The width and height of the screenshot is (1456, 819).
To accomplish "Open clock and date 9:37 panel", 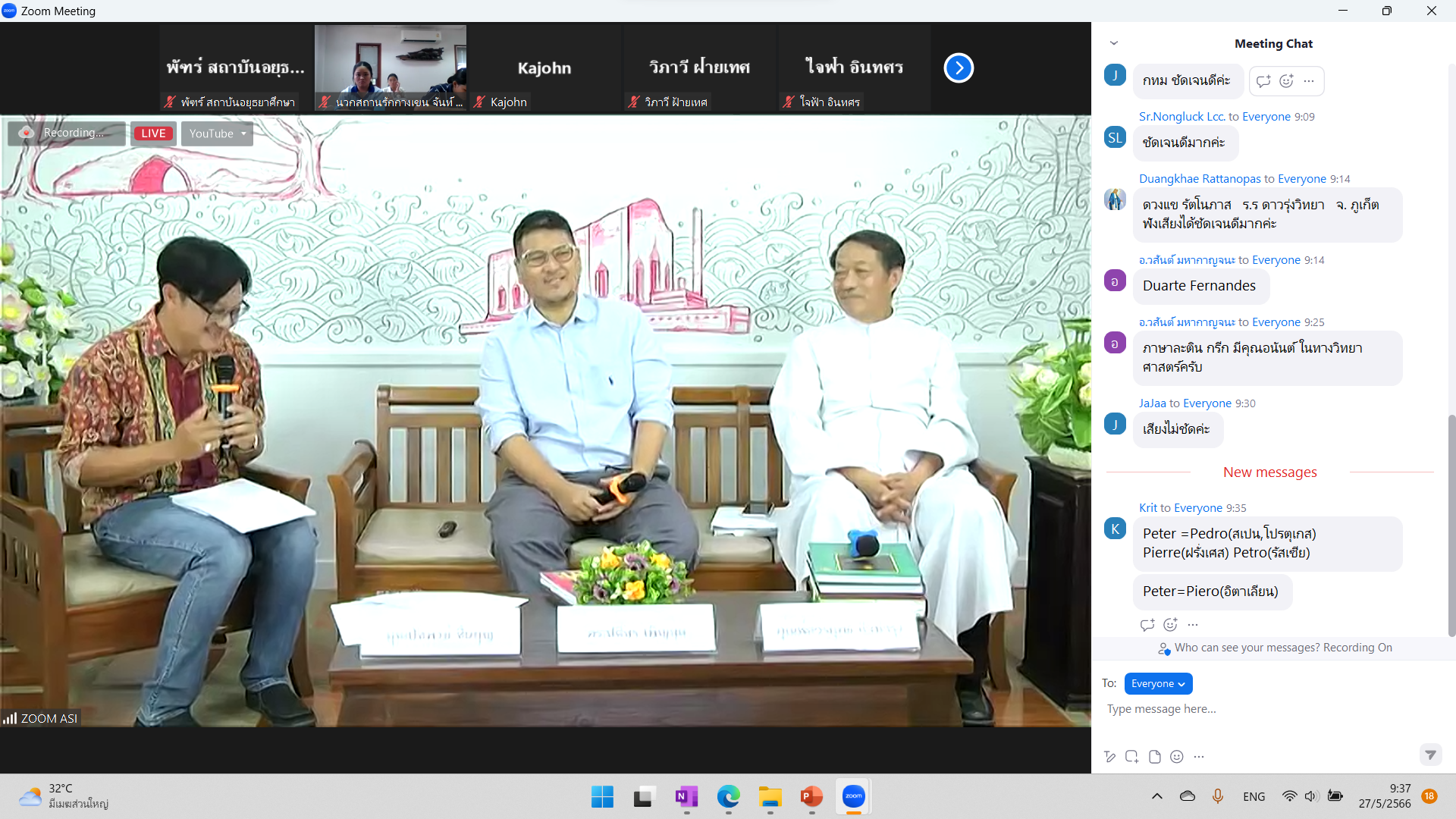I will [1385, 796].
